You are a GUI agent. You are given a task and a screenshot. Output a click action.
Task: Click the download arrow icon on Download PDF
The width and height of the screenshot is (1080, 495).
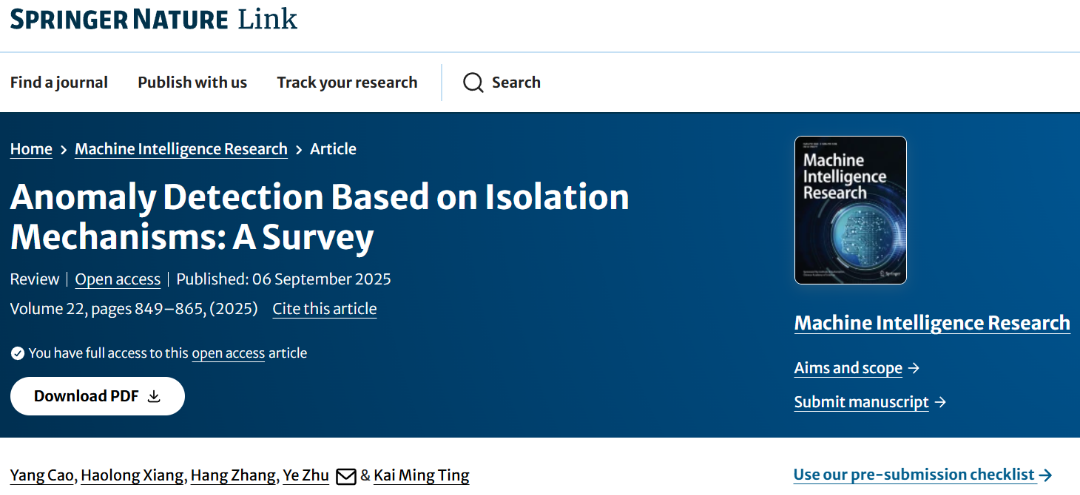[154, 396]
